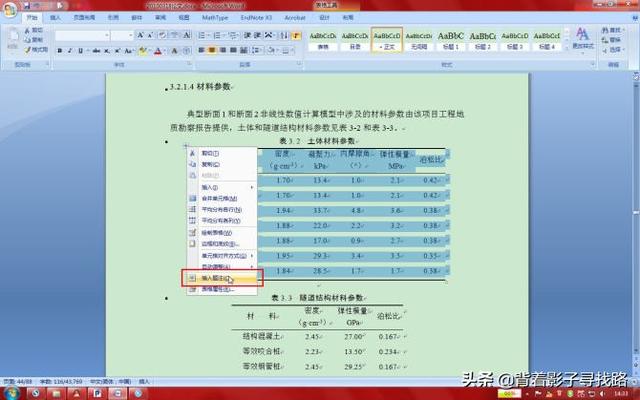Open the Change Case Aa dropdown
Viewport: 640px width, 400px height.
tap(129, 51)
